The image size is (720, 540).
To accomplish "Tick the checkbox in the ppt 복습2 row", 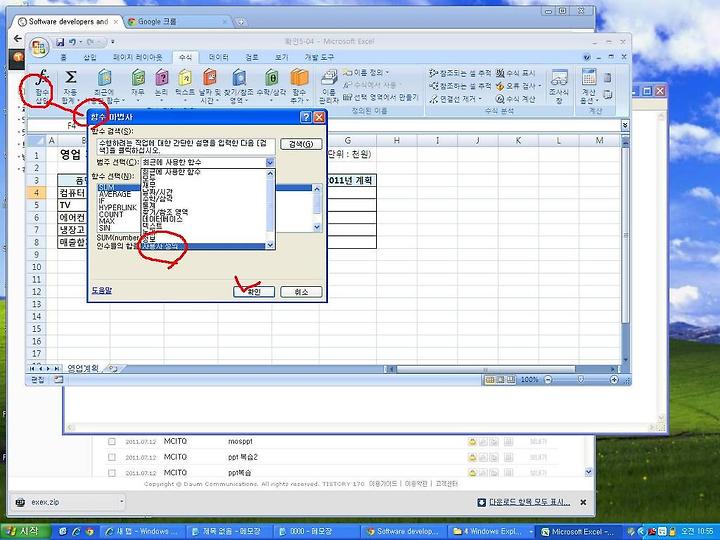I will (112, 457).
